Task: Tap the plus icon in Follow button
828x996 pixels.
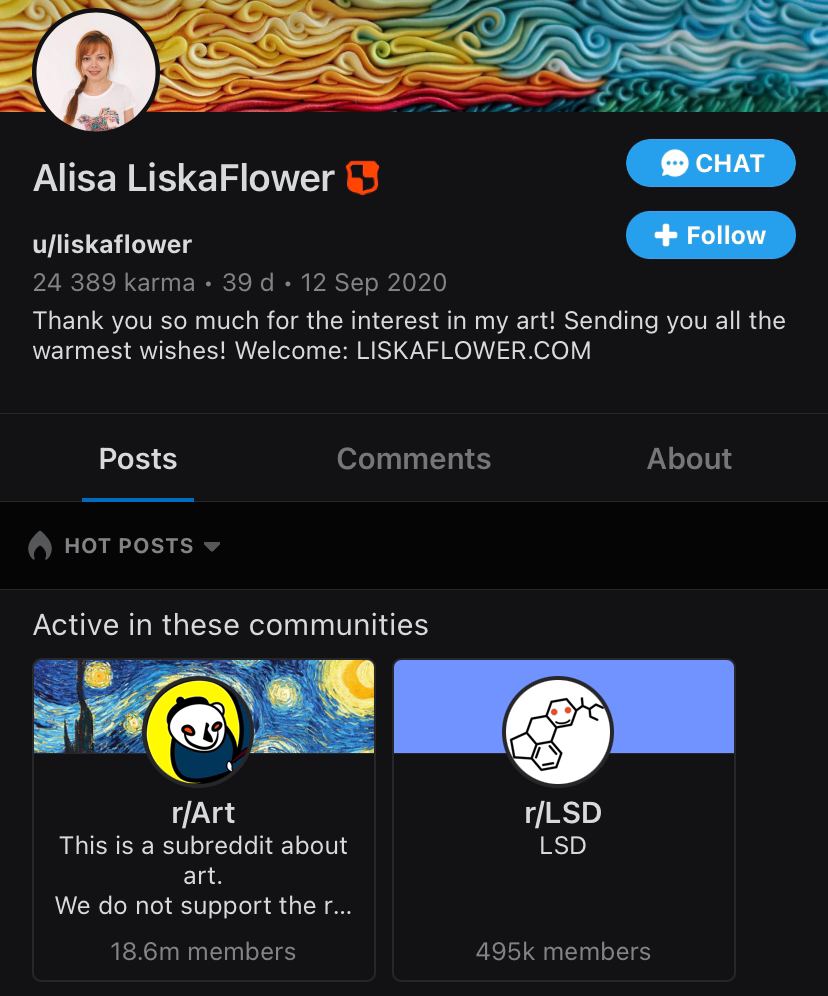Action: pyautogui.click(x=665, y=235)
